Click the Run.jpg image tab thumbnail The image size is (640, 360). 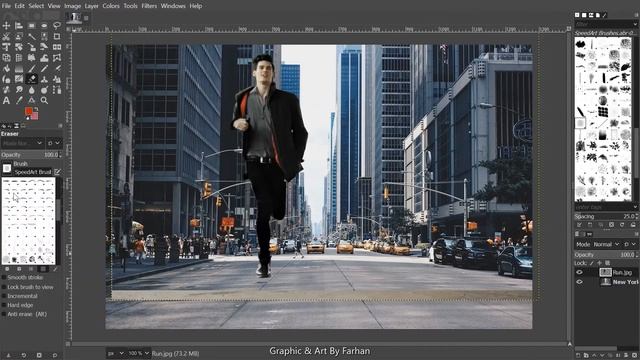point(74,17)
